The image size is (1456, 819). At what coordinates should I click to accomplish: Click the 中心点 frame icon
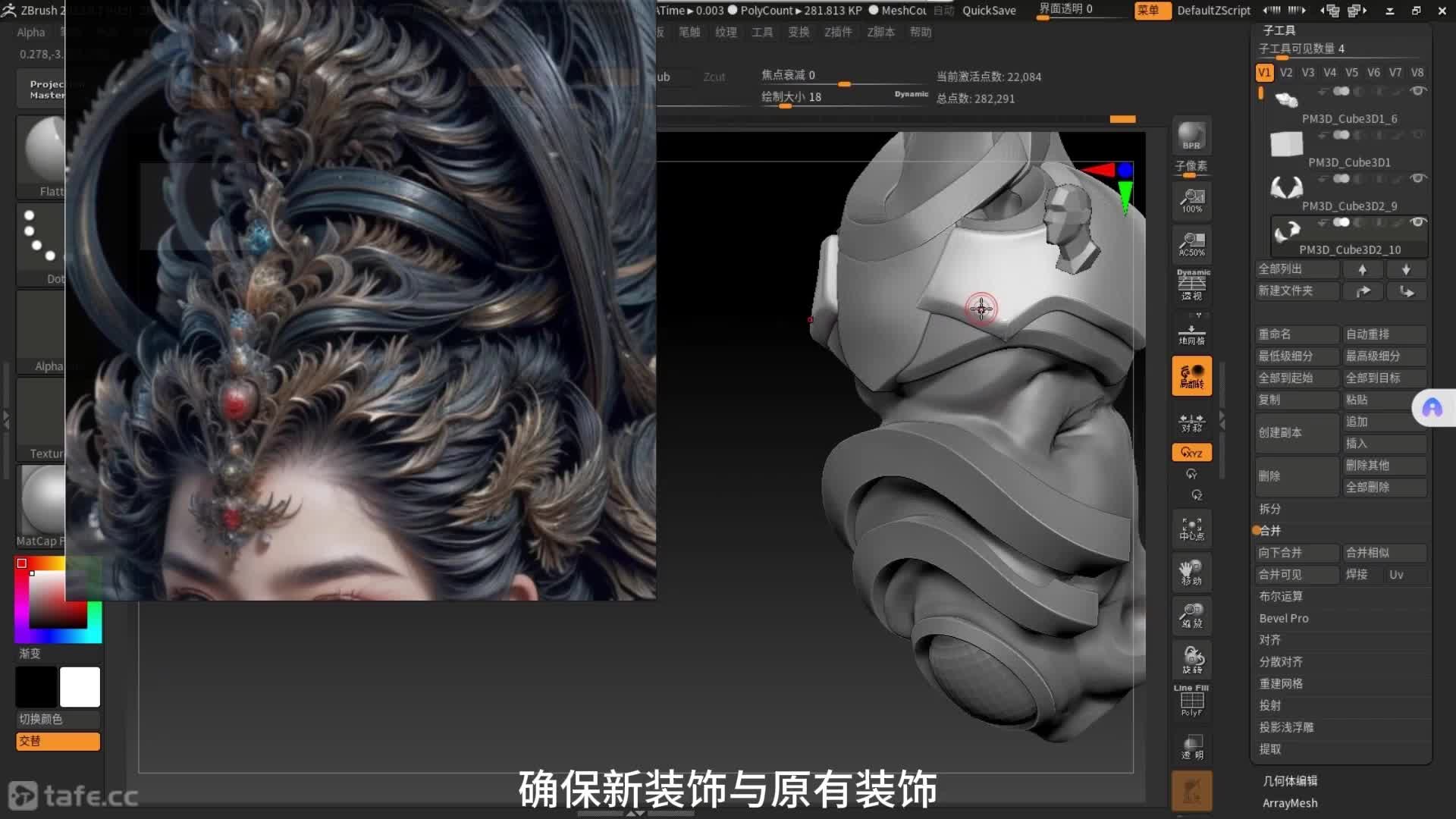[x=1191, y=529]
